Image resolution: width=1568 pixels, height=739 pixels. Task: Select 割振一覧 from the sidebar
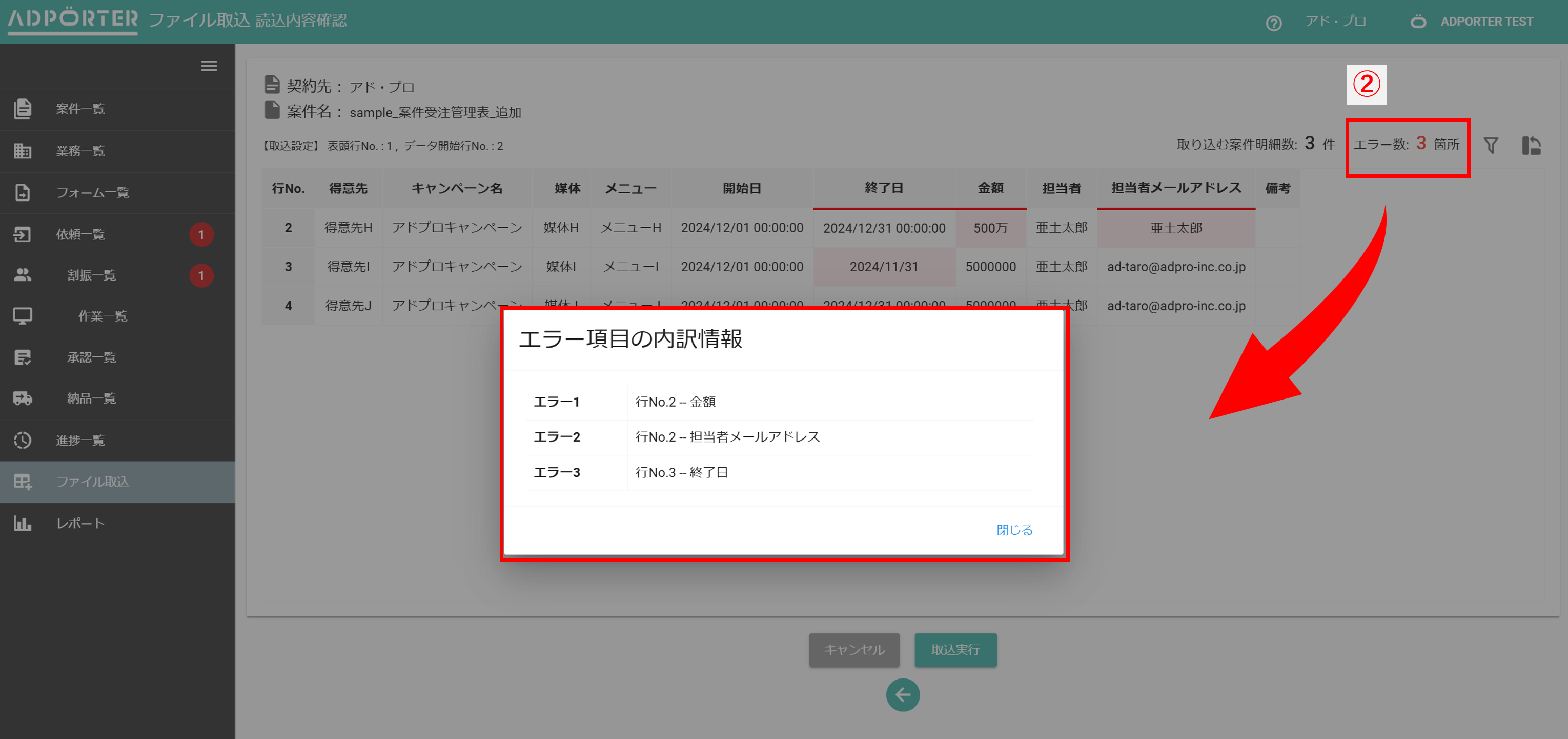(117, 275)
